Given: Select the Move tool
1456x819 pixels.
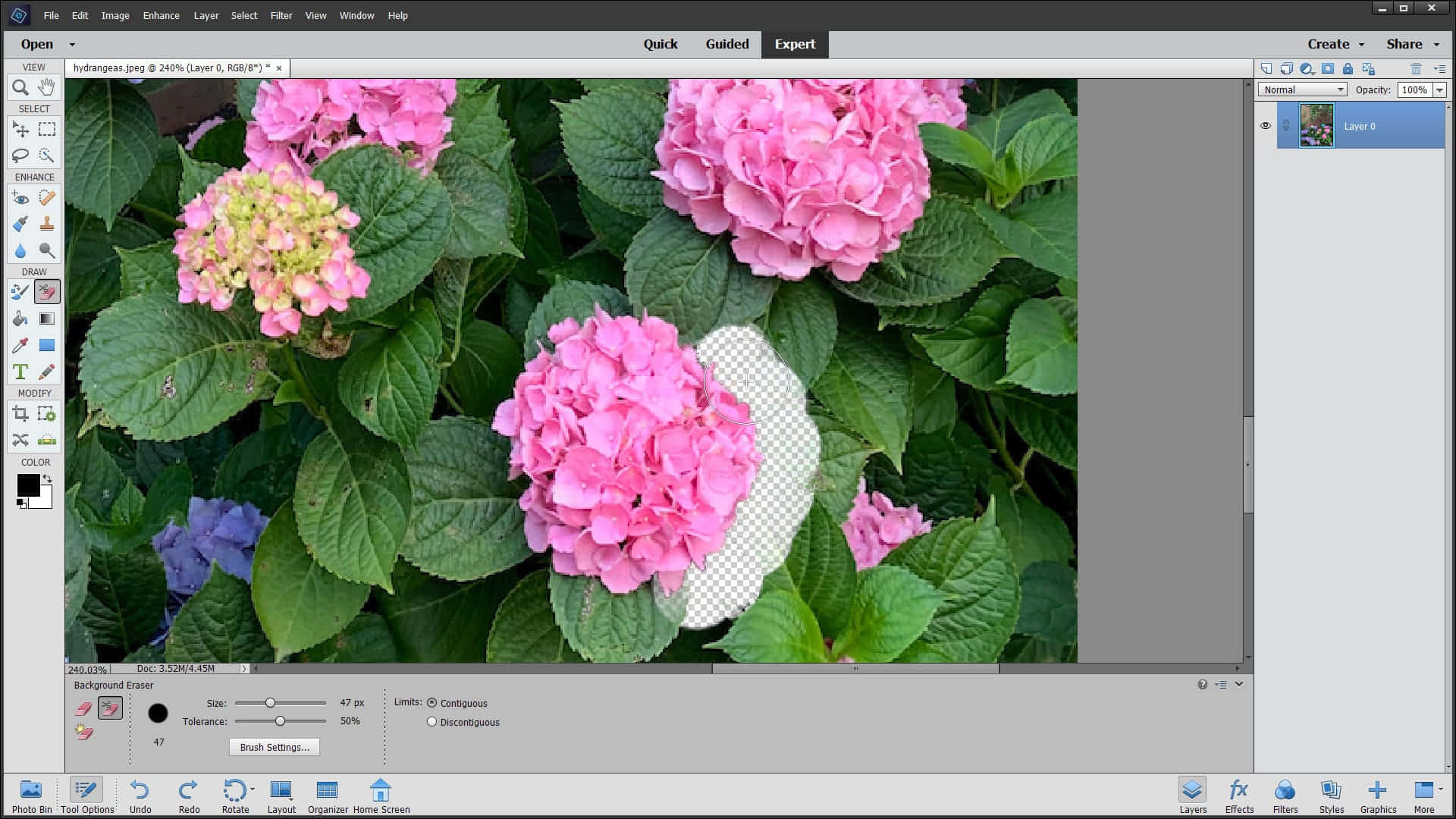Looking at the screenshot, I should tap(21, 129).
